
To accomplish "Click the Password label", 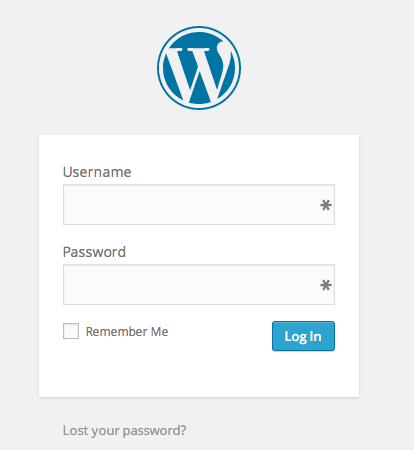I will pyautogui.click(x=94, y=252).
